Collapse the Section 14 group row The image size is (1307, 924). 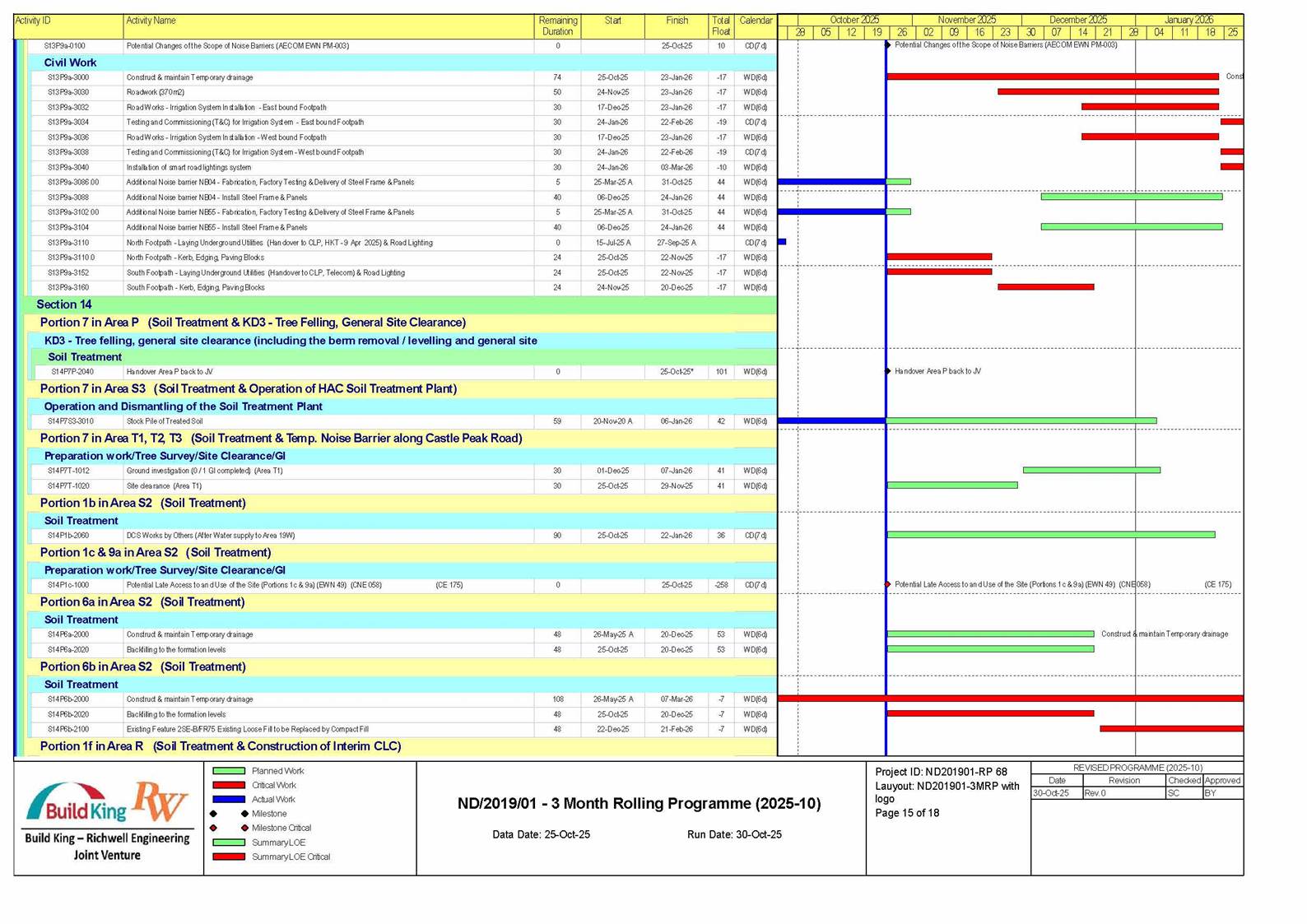coord(64,304)
